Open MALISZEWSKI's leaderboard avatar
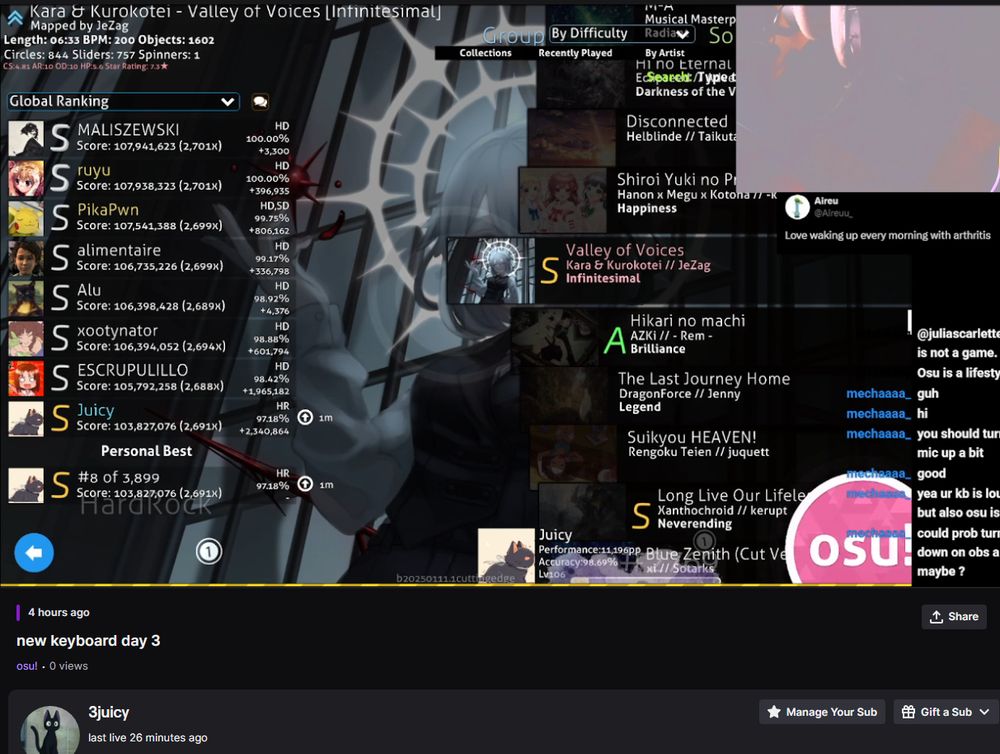Screen dimensions: 1000x754 click(x=26, y=138)
